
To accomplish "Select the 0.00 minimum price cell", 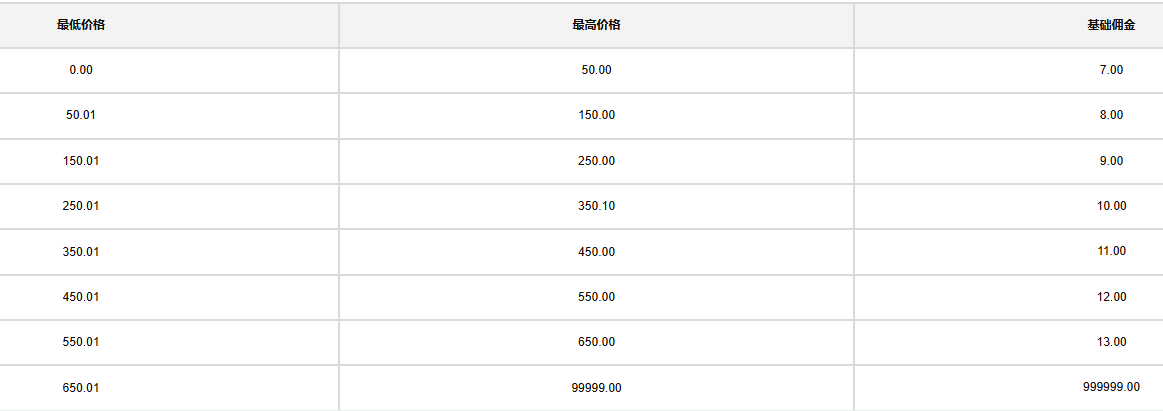I will [81, 70].
